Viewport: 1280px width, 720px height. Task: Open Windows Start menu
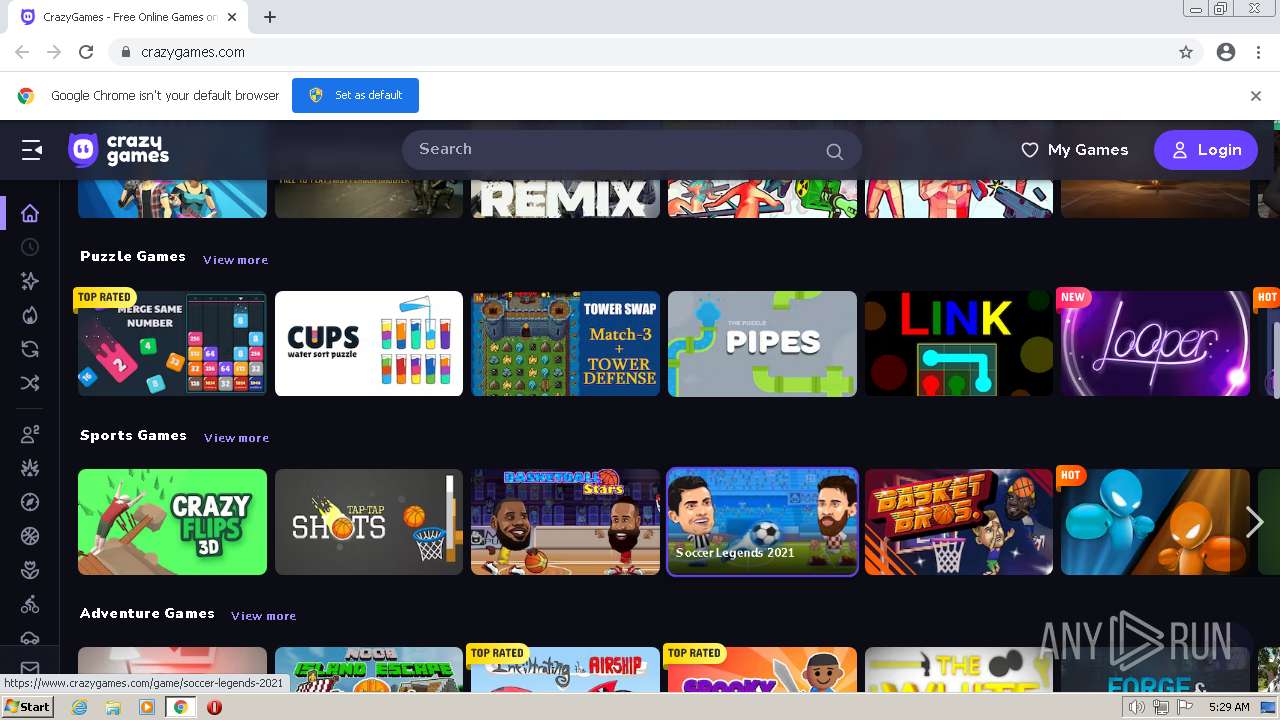click(27, 707)
